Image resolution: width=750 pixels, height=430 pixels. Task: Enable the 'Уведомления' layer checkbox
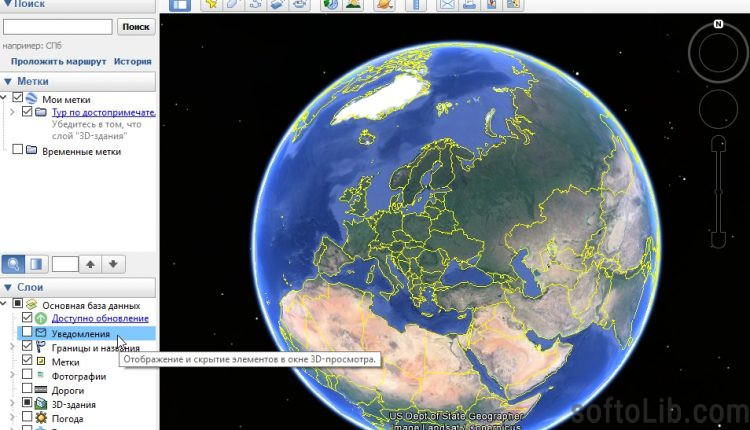[27, 331]
